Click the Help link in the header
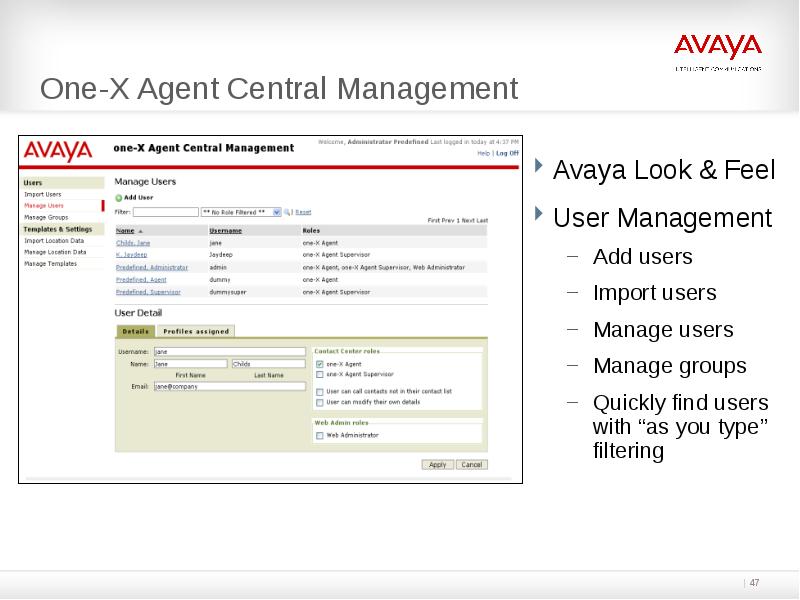The image size is (800, 600). (x=483, y=153)
